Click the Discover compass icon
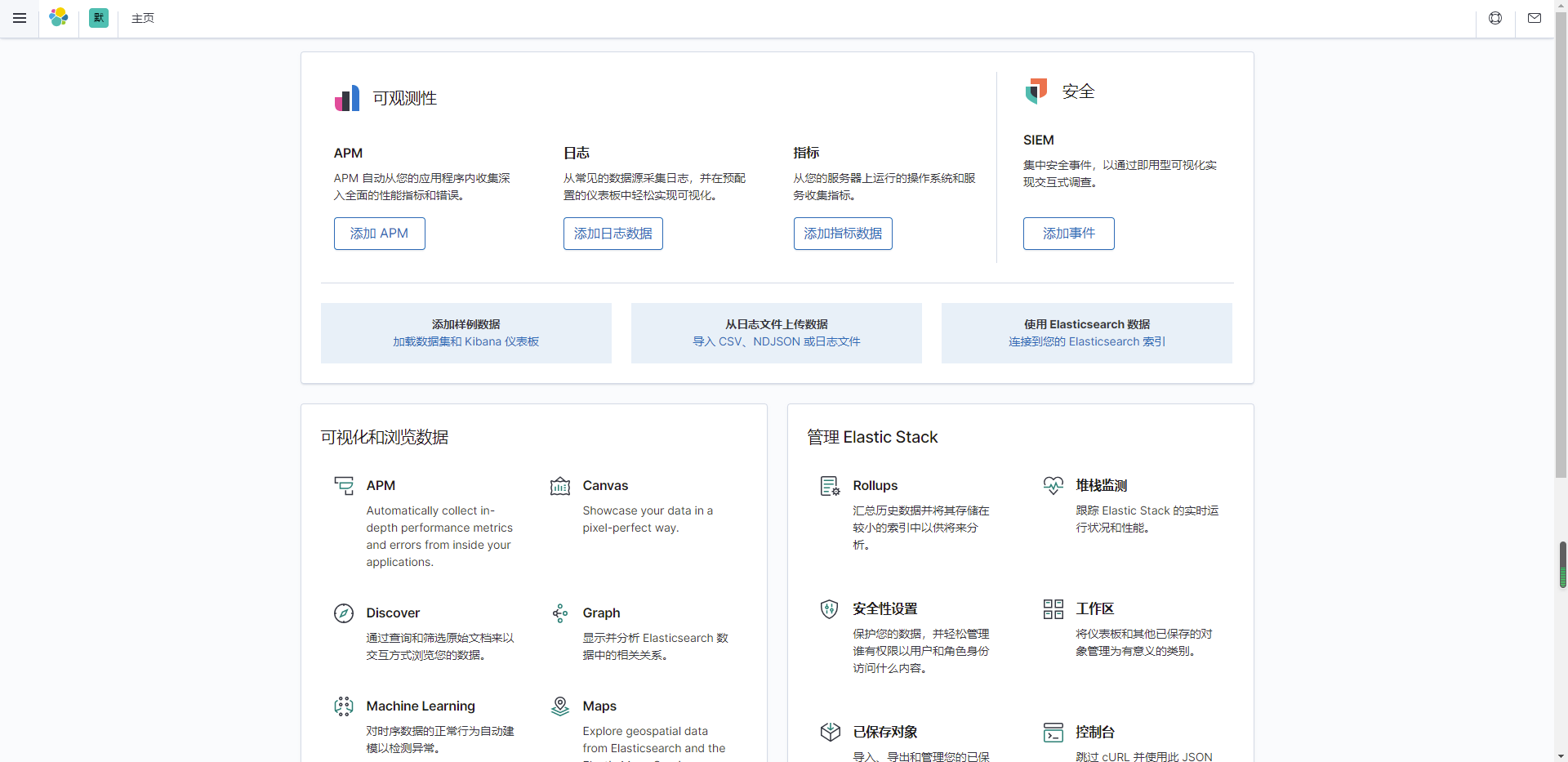 coord(344,613)
